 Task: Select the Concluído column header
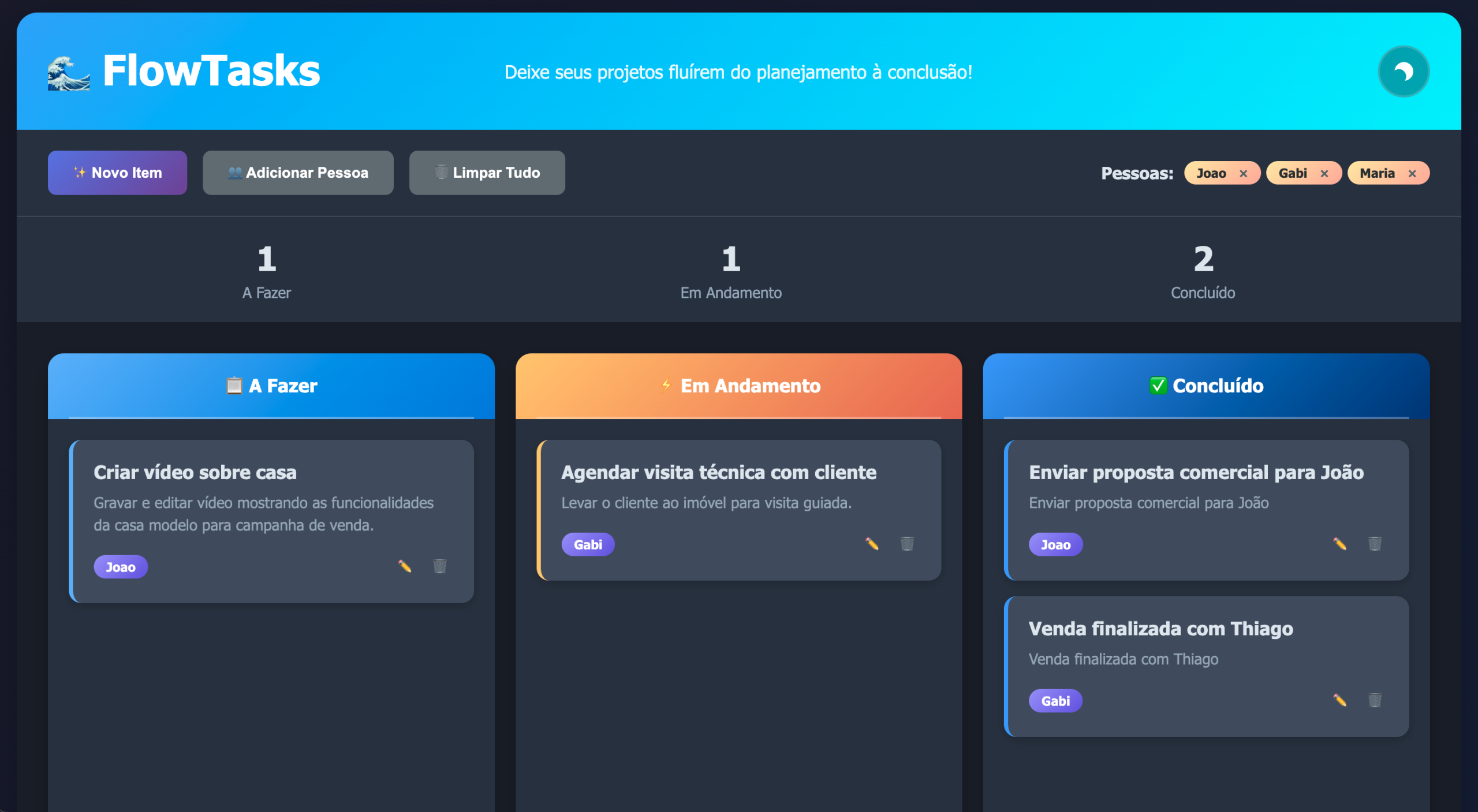[1206, 386]
